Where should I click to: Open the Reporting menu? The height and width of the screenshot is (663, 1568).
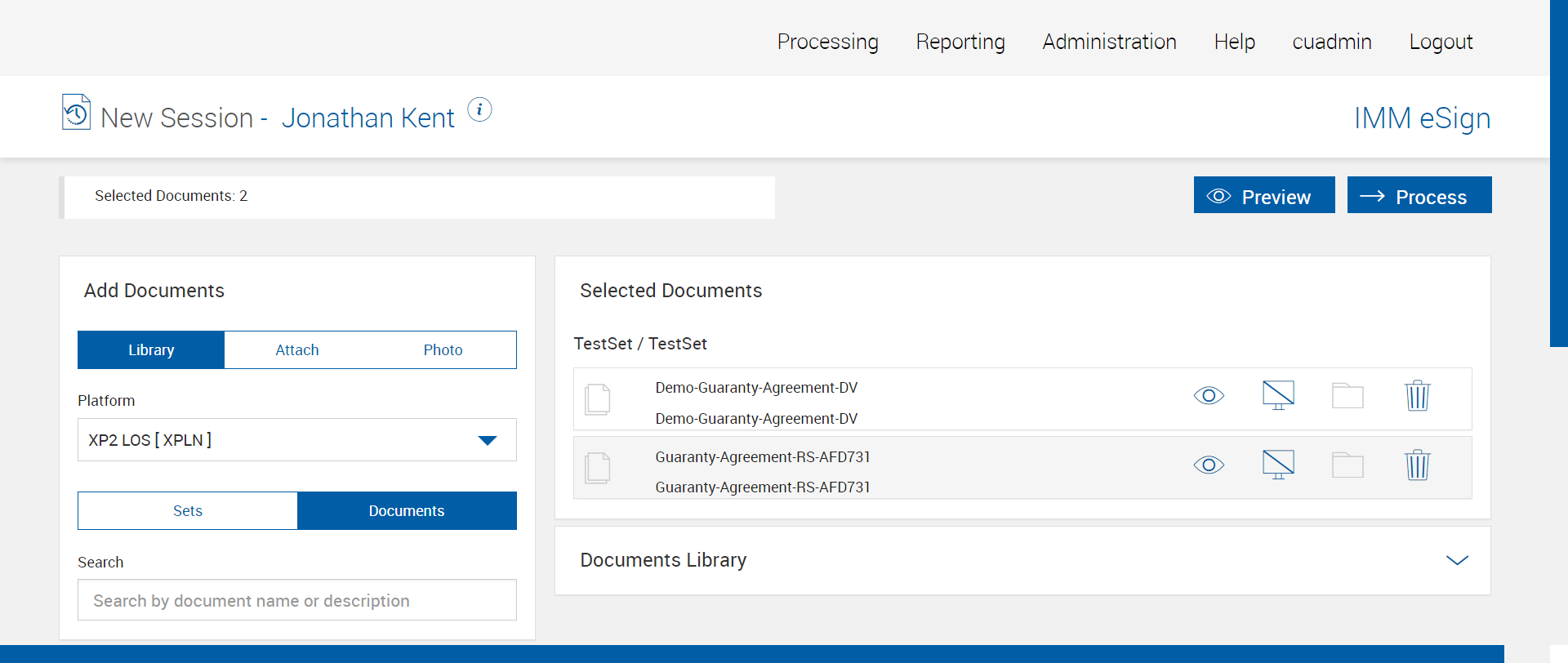[960, 42]
